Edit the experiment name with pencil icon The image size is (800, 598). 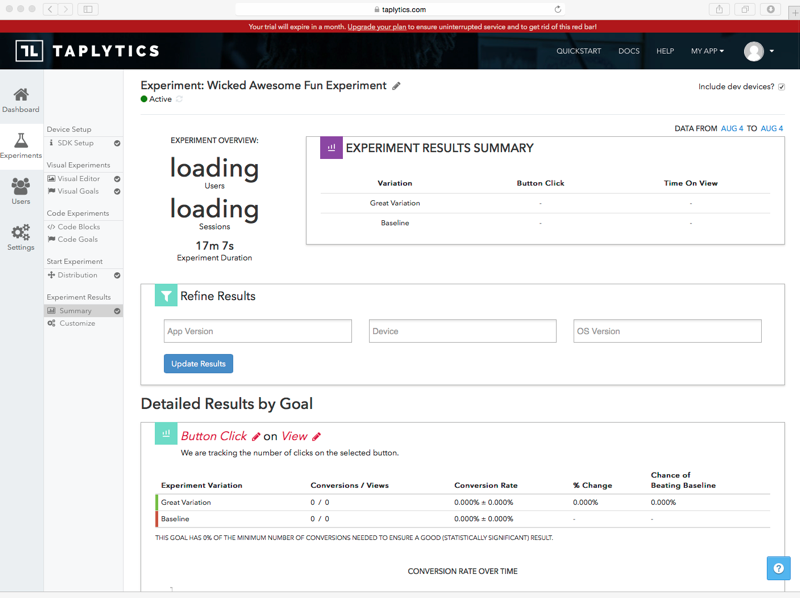(x=396, y=86)
